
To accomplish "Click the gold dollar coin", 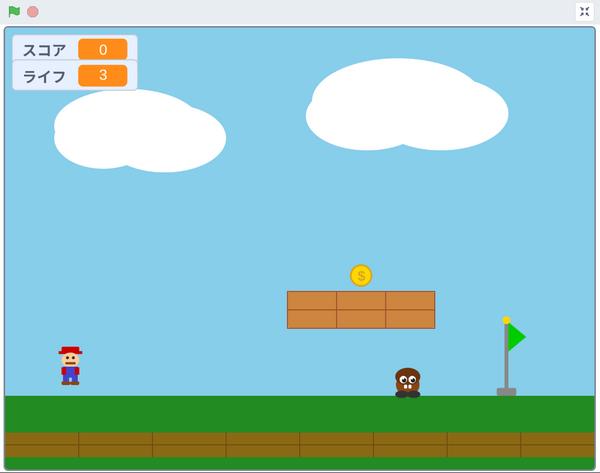I will click(361, 275).
